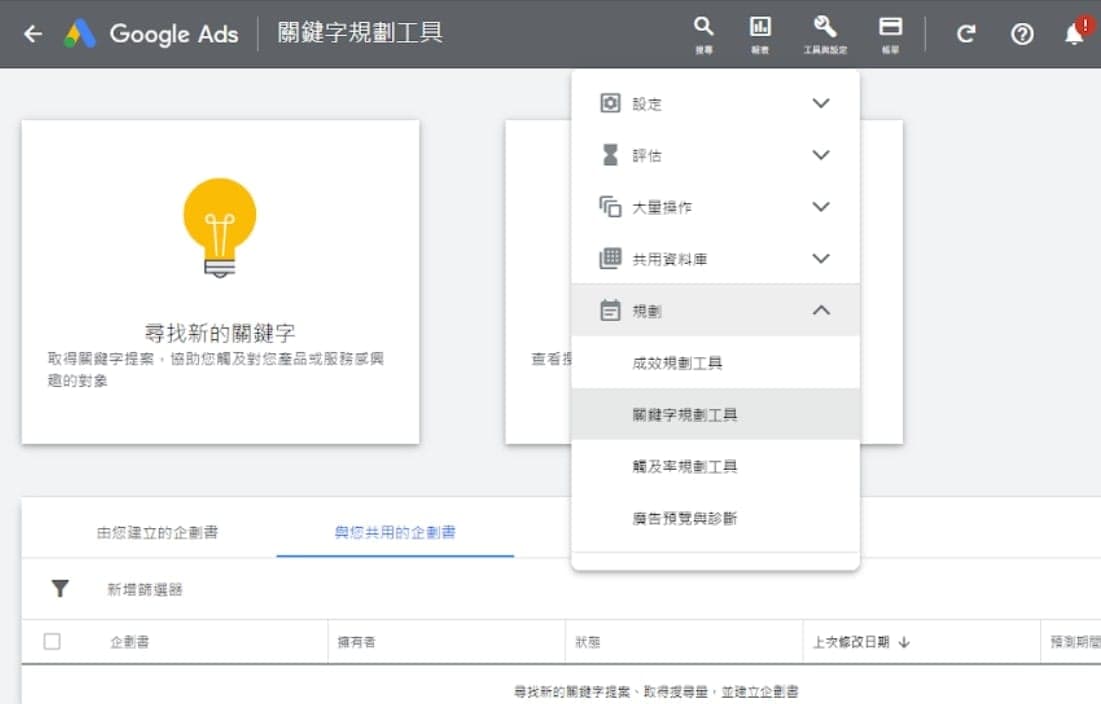The height and width of the screenshot is (704, 1101).
Task: Expand the 評估 section chevron
Action: point(821,154)
